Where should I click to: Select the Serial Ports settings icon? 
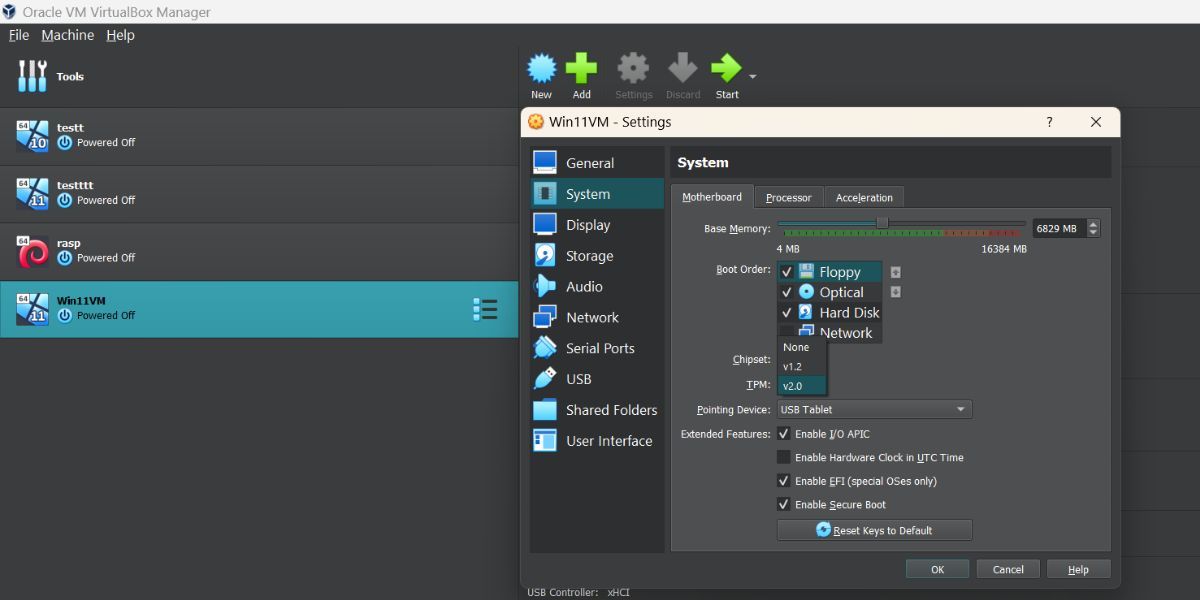tap(545, 348)
